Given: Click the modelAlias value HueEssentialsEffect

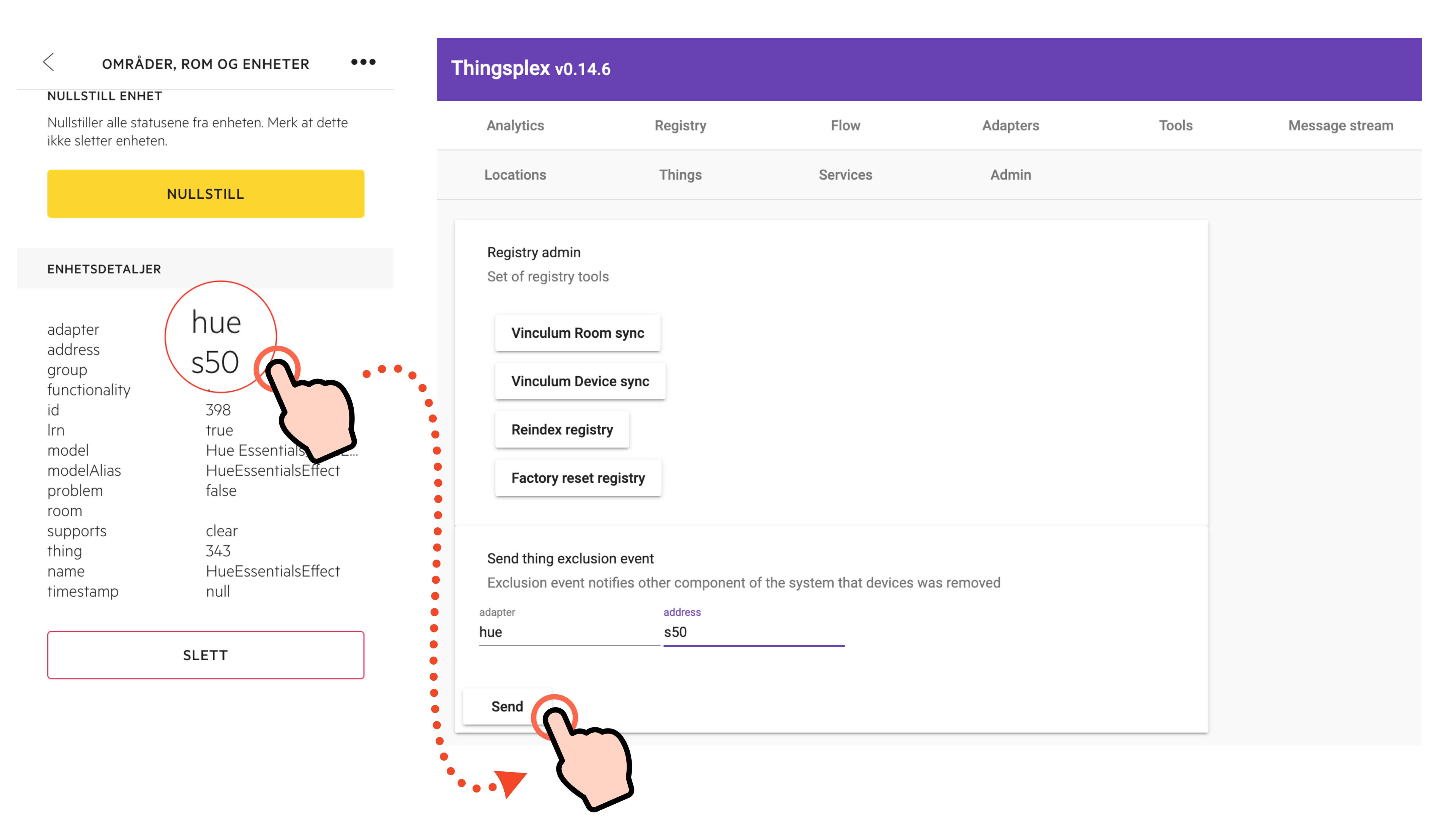Looking at the screenshot, I should coord(272,471).
